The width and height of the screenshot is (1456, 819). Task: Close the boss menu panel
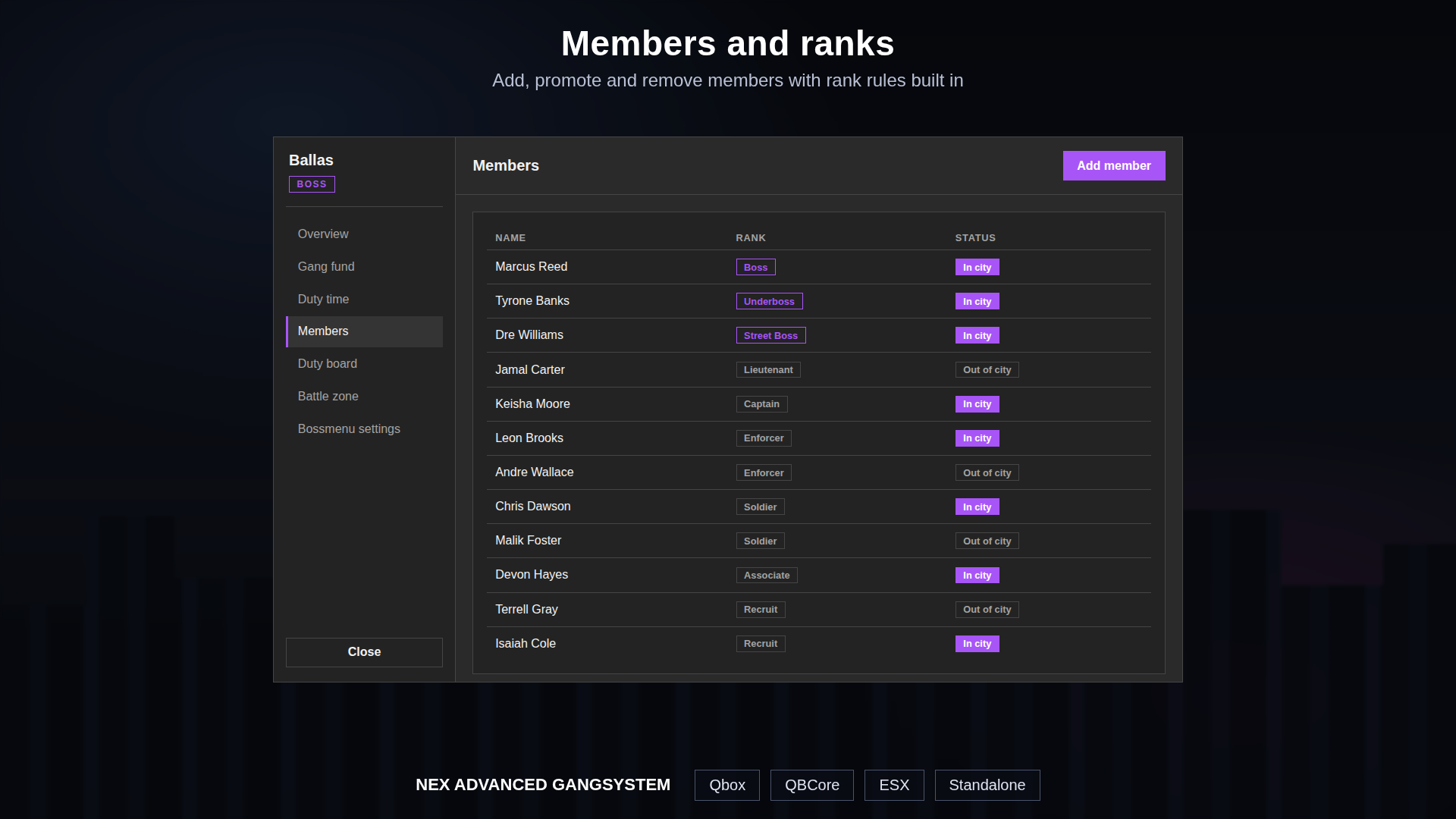(x=364, y=652)
